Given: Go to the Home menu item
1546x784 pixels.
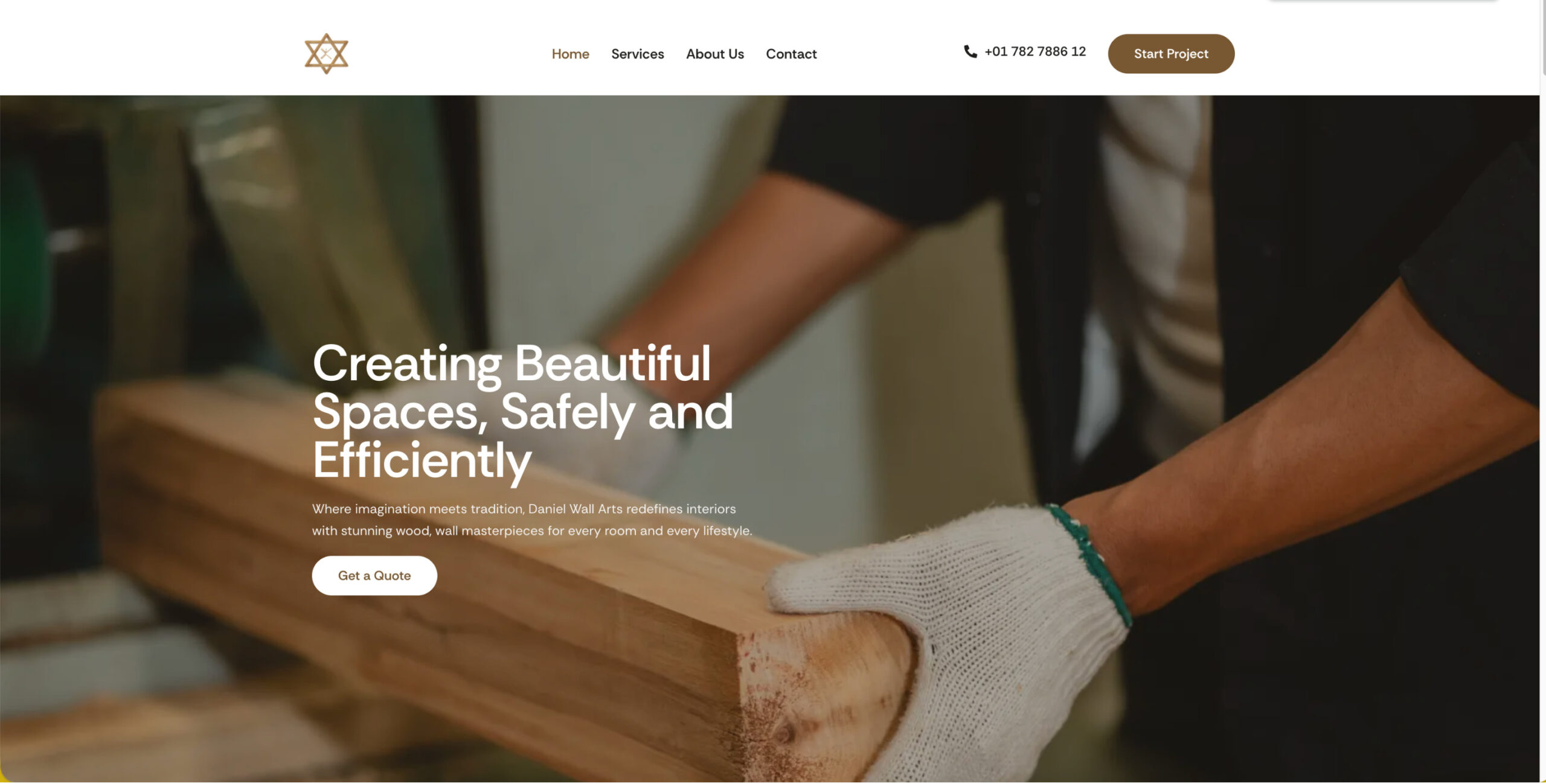Looking at the screenshot, I should pyautogui.click(x=570, y=54).
